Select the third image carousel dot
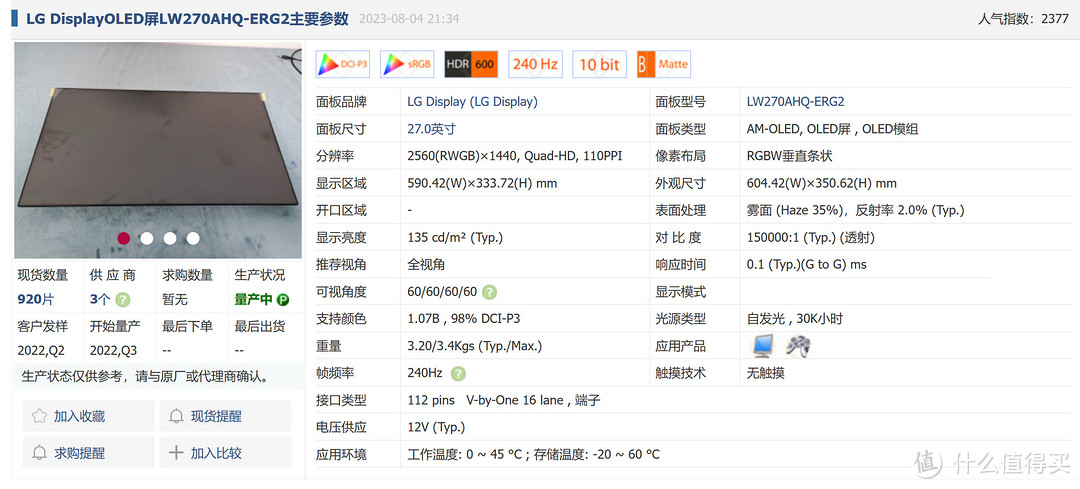 click(170, 238)
